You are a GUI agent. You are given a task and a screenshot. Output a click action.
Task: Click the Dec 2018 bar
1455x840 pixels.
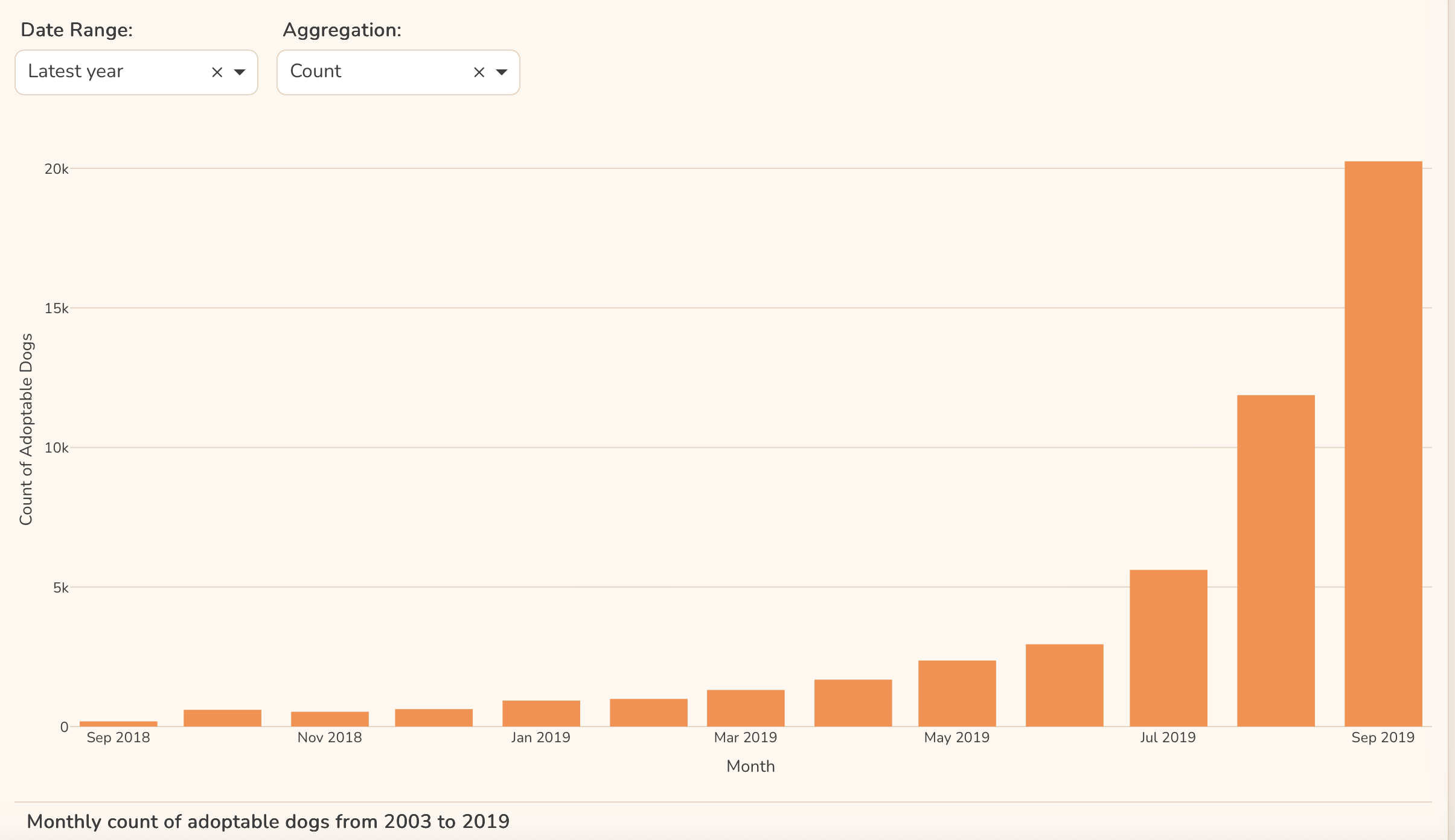pos(433,718)
